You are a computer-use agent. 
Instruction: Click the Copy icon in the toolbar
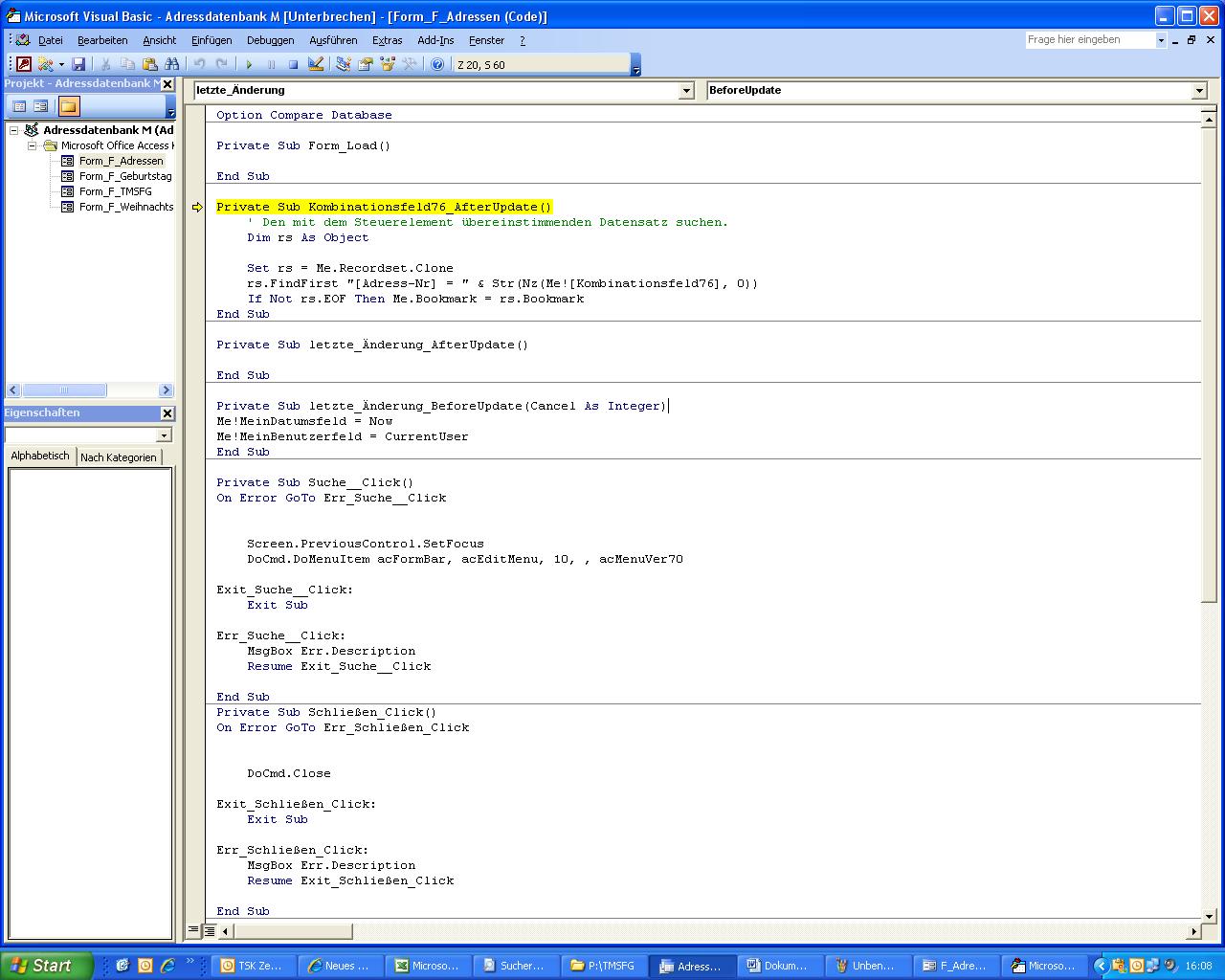(127, 64)
